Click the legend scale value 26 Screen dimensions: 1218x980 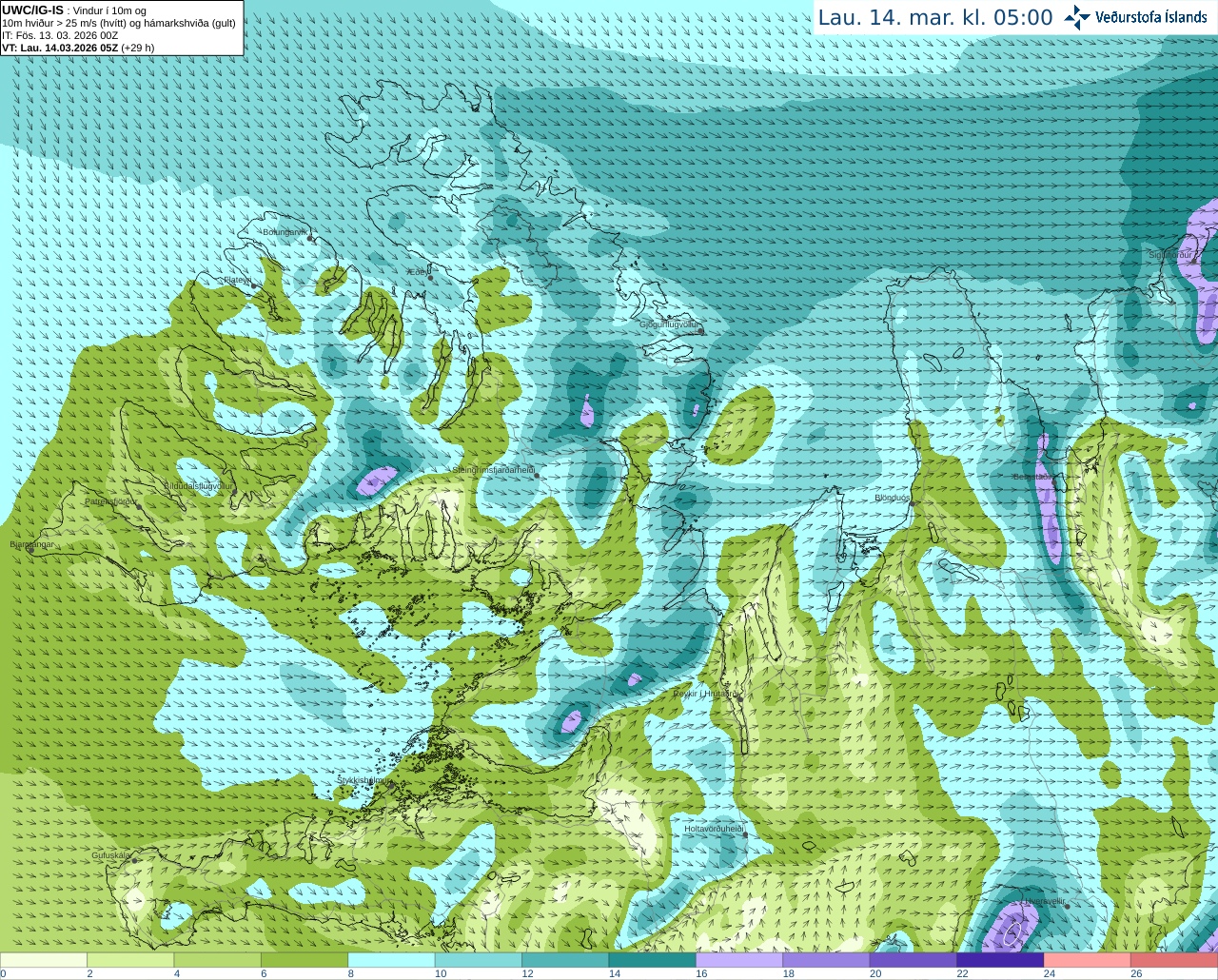(1136, 973)
